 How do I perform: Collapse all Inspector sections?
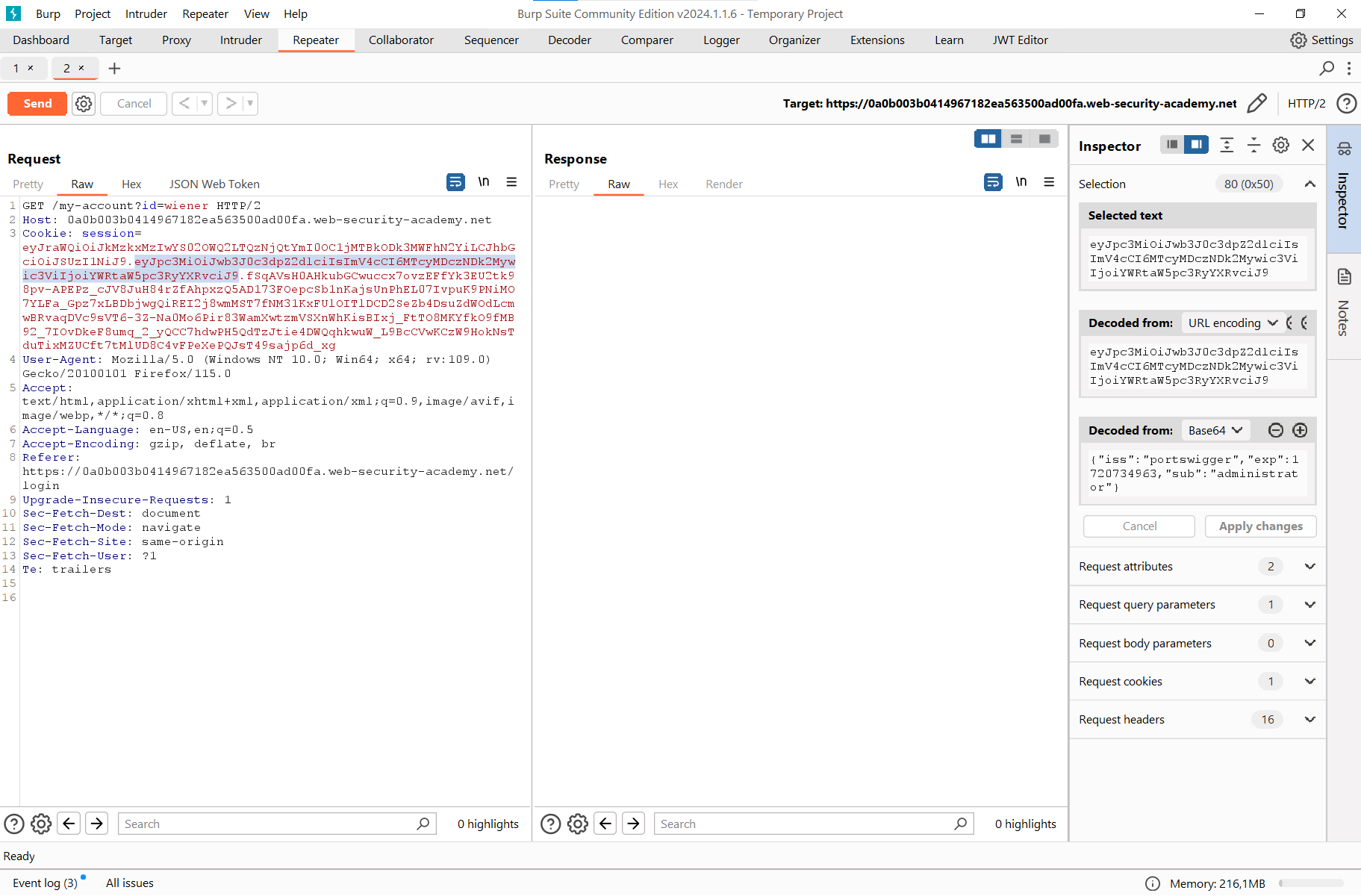click(x=1254, y=145)
